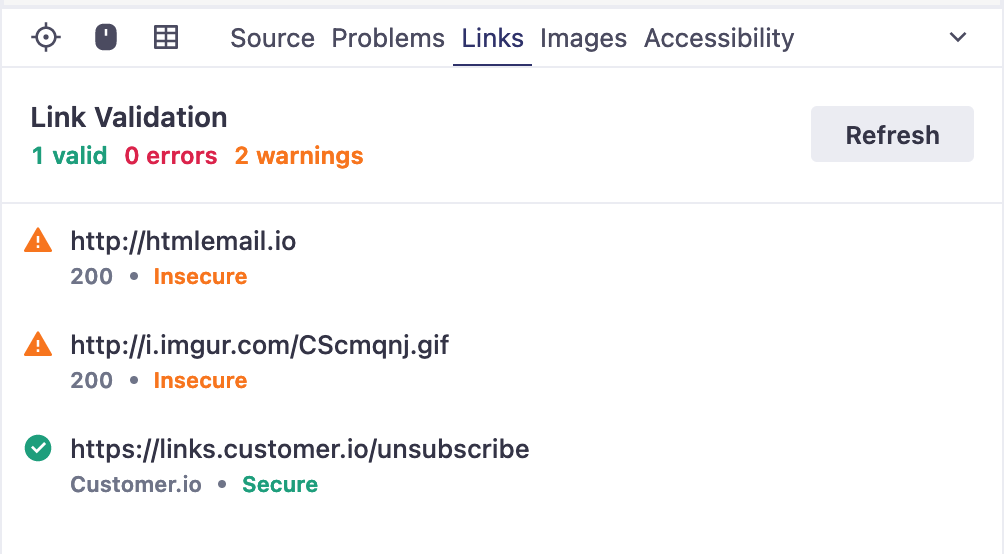Select the Links tab
Viewport: 1004px width, 554px height.
[x=492, y=38]
